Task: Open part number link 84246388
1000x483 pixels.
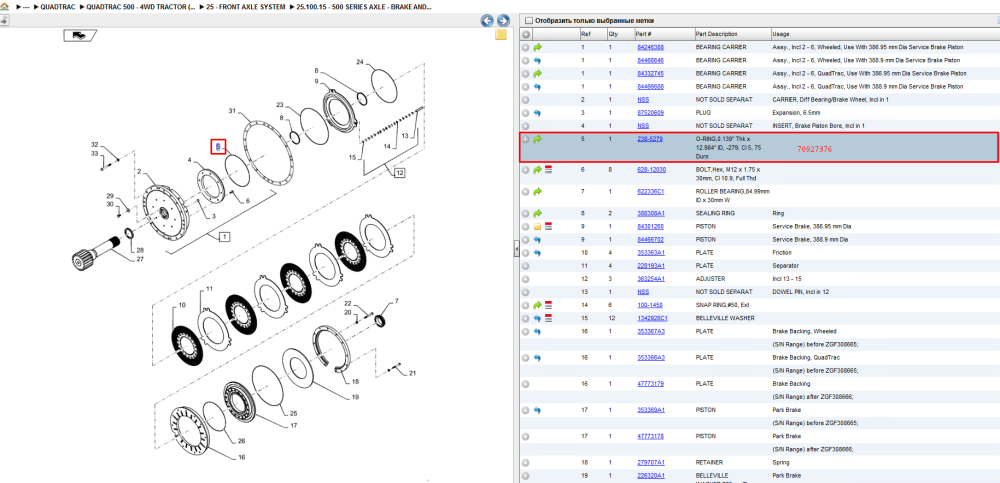Action: point(650,47)
